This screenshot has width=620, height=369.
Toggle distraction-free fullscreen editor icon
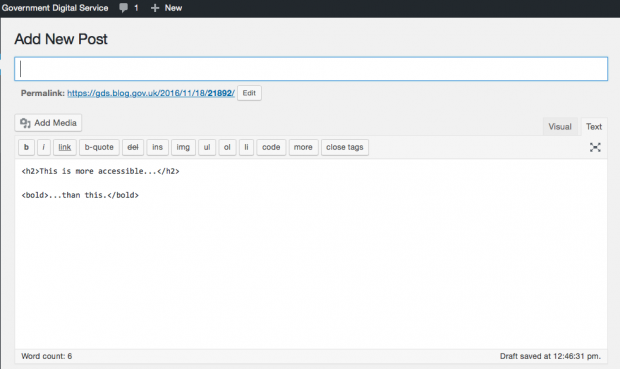point(595,147)
